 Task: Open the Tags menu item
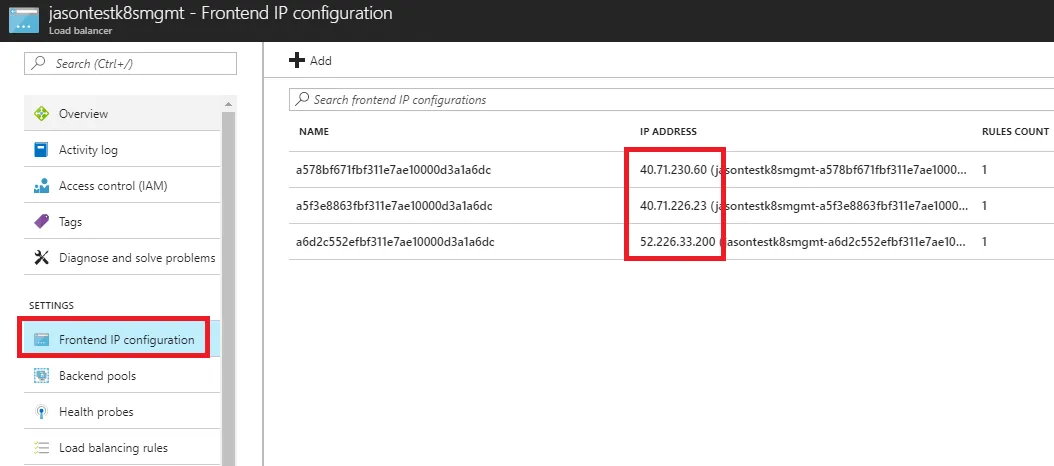click(122, 222)
